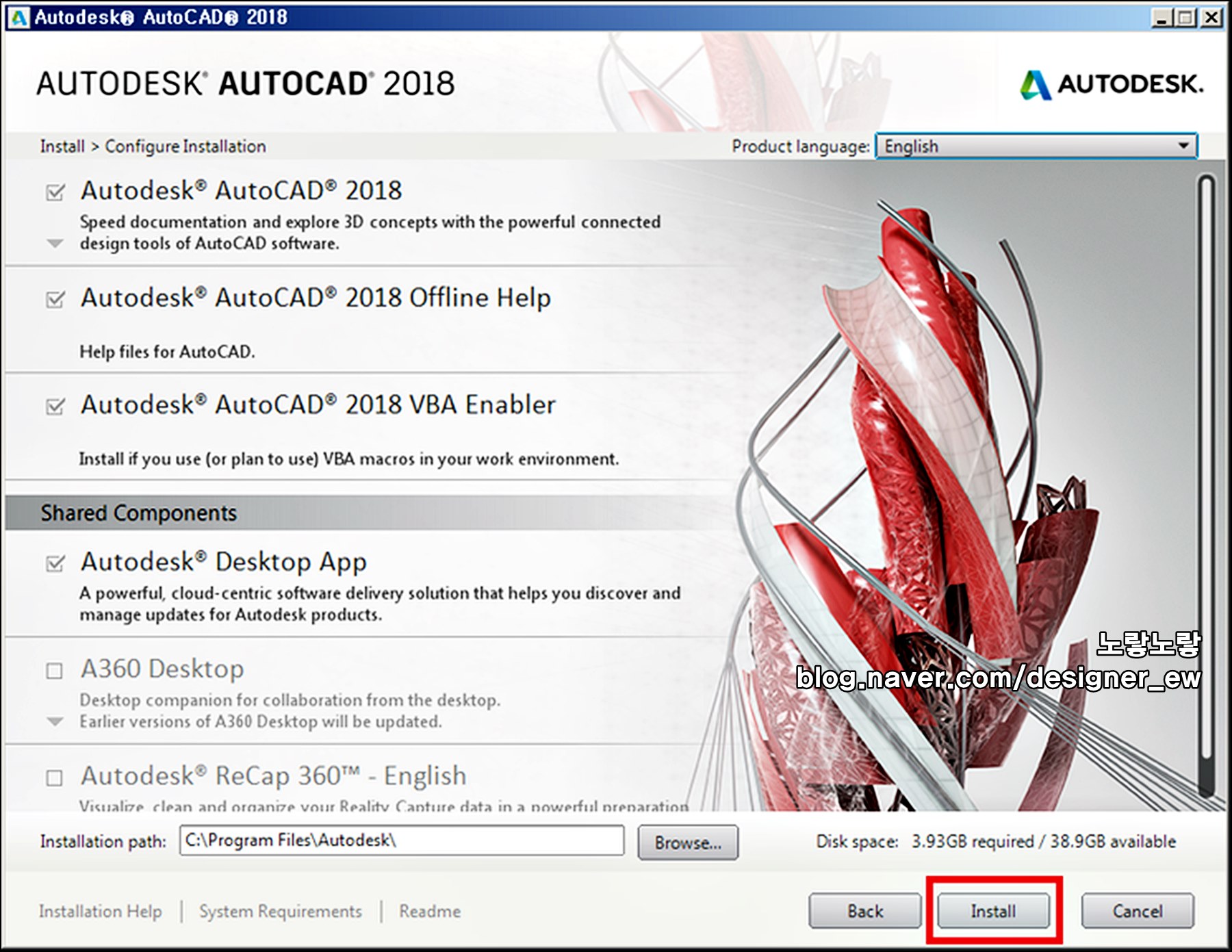Click the A360 Desktop title
The image size is (1232, 952).
coord(162,669)
